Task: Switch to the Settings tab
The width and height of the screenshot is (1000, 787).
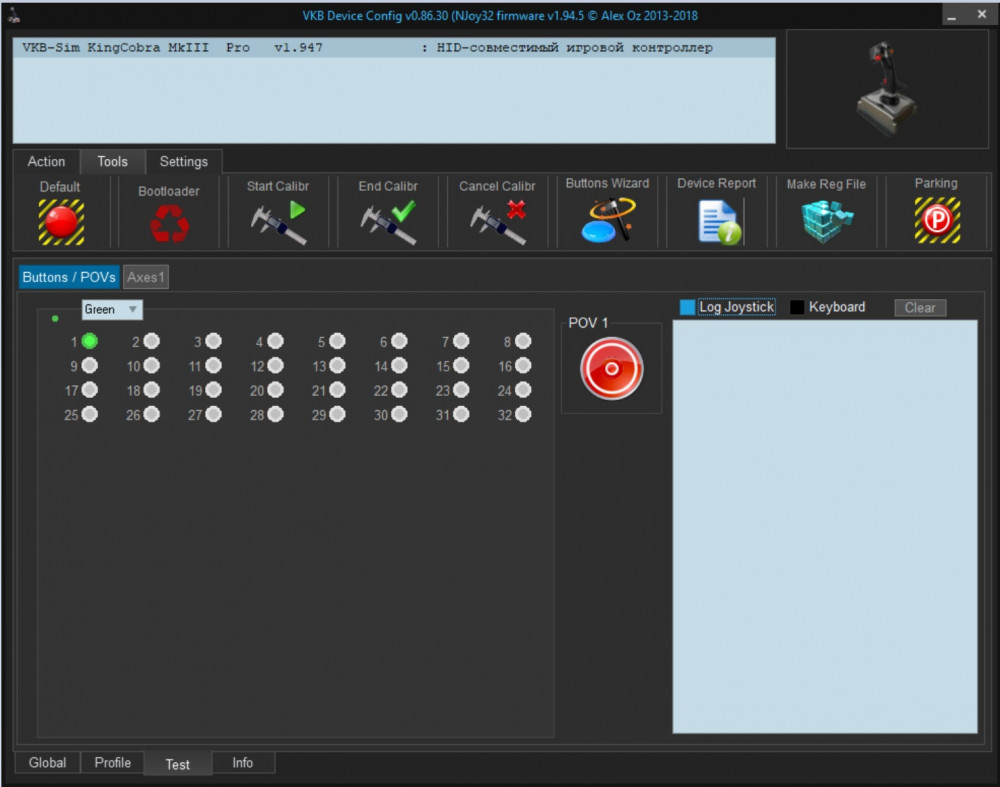Action: (x=184, y=162)
